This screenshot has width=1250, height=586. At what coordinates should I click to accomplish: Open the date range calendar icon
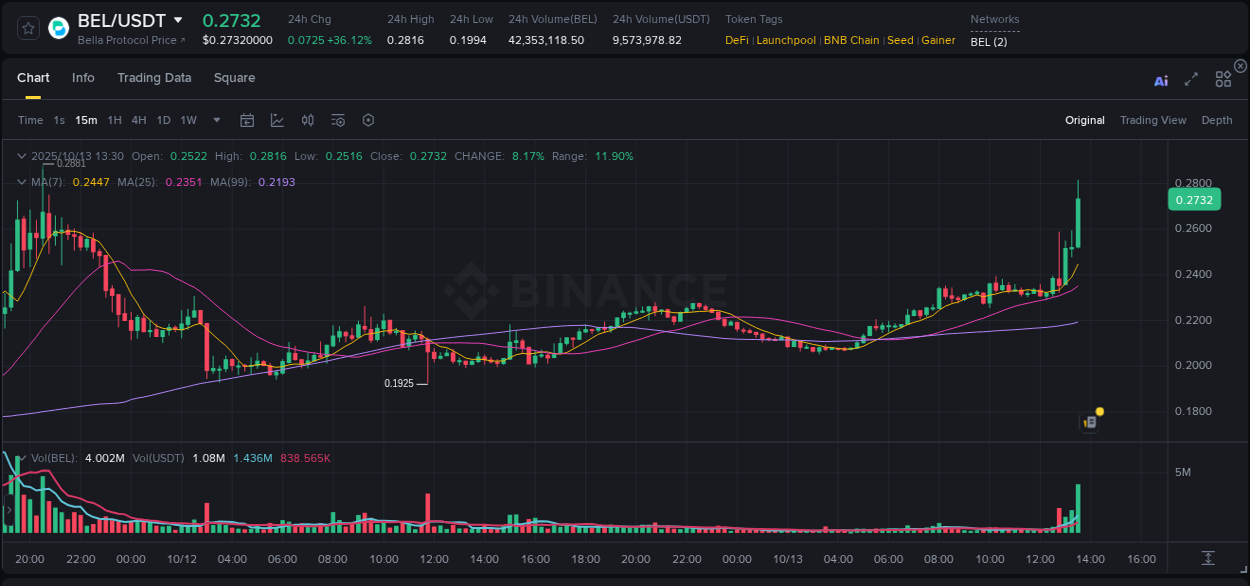247,120
